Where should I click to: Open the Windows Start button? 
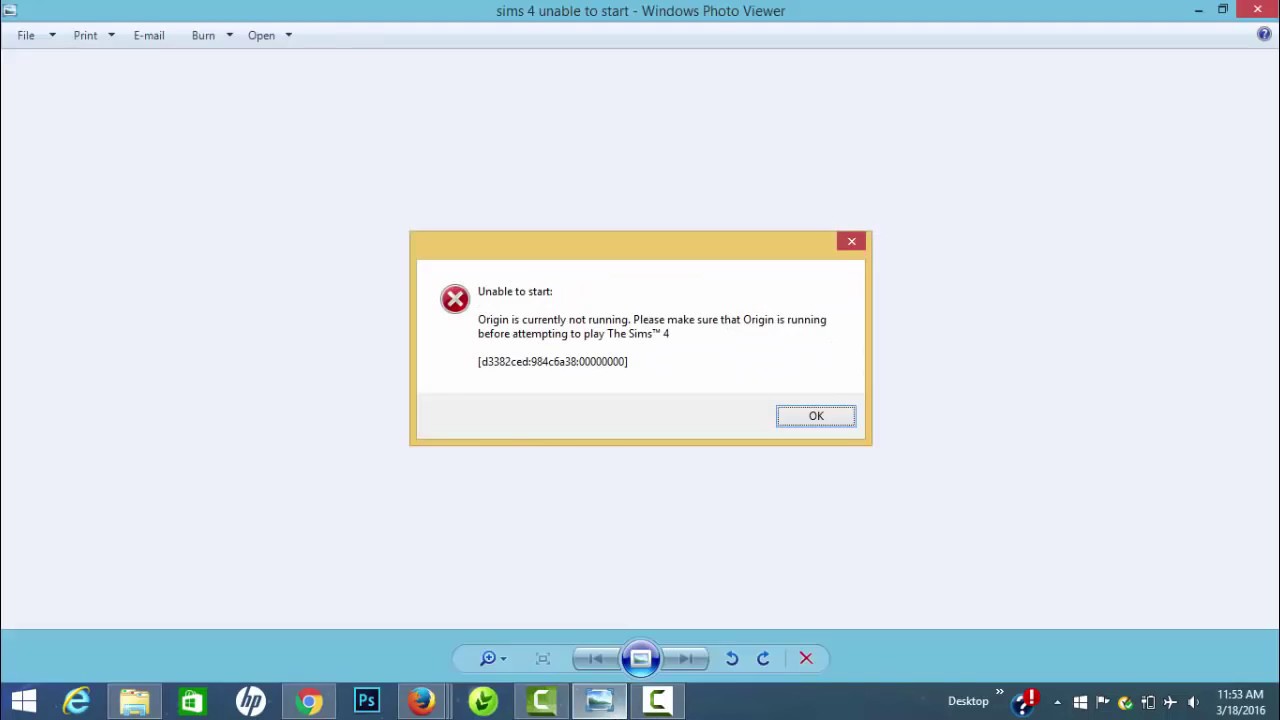coord(24,702)
